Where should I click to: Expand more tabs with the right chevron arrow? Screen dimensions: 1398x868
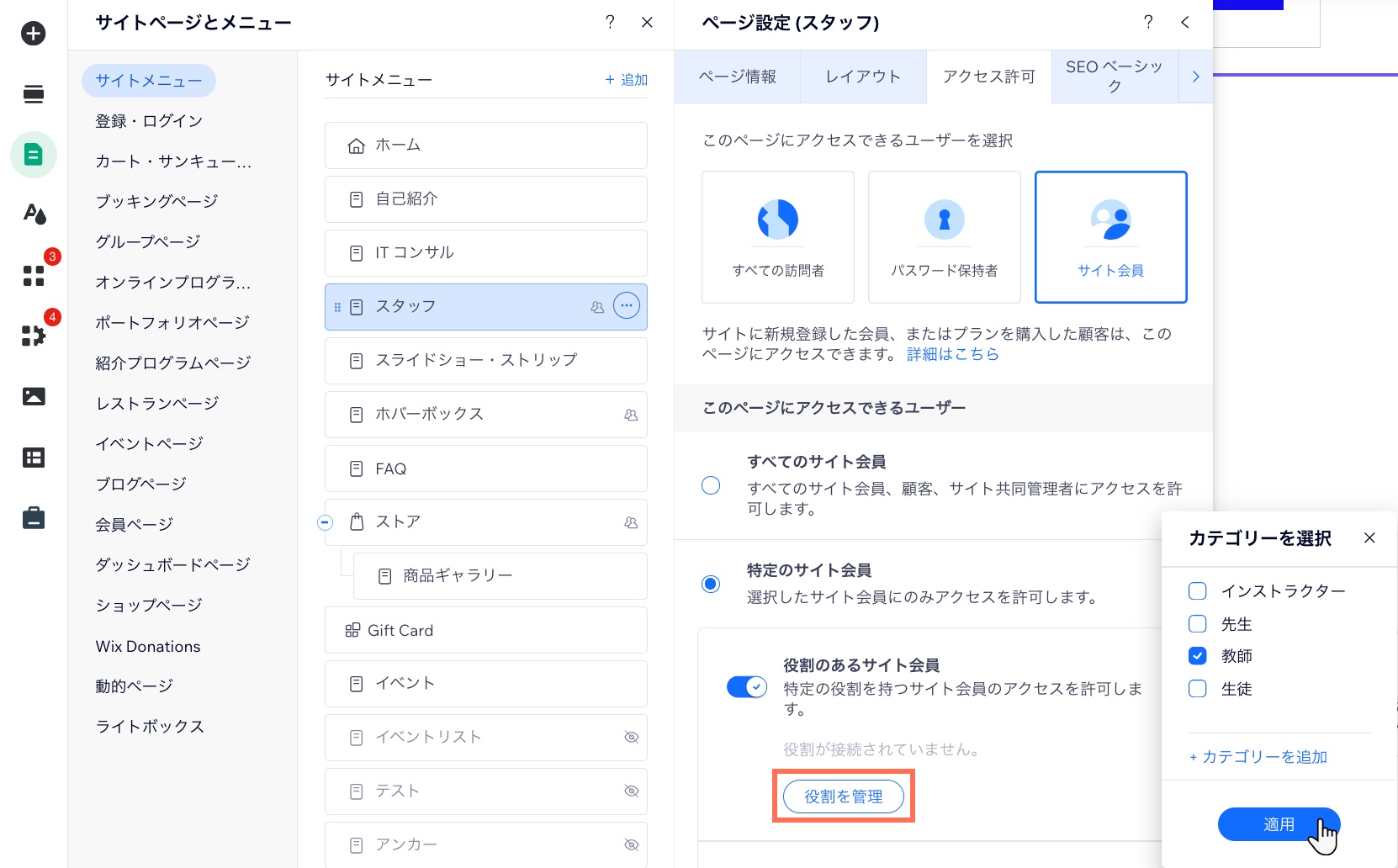coord(1195,76)
